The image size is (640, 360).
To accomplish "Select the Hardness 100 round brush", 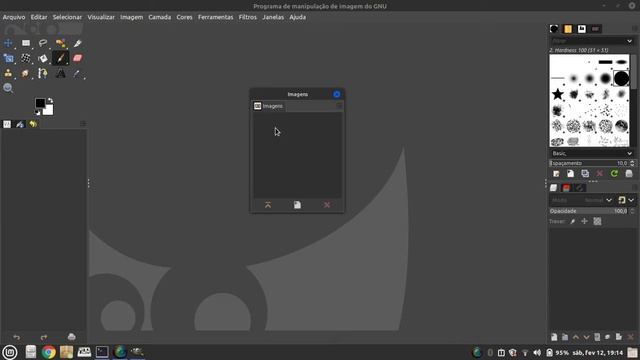I will [621, 78].
